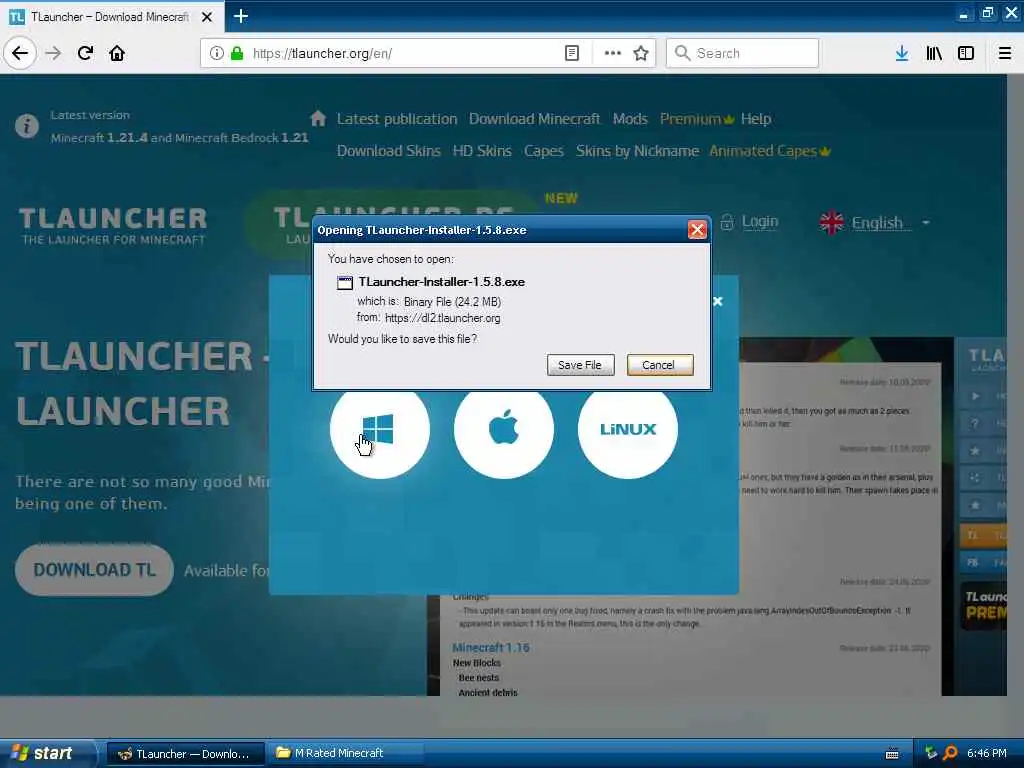Open a new browser tab
Viewport: 1024px width, 768px height.
click(x=241, y=16)
